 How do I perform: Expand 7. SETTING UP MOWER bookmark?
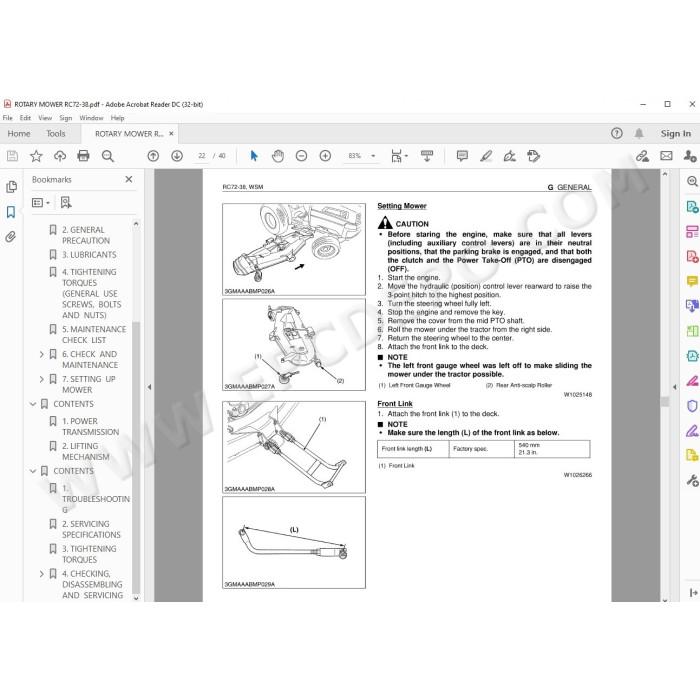coord(42,379)
